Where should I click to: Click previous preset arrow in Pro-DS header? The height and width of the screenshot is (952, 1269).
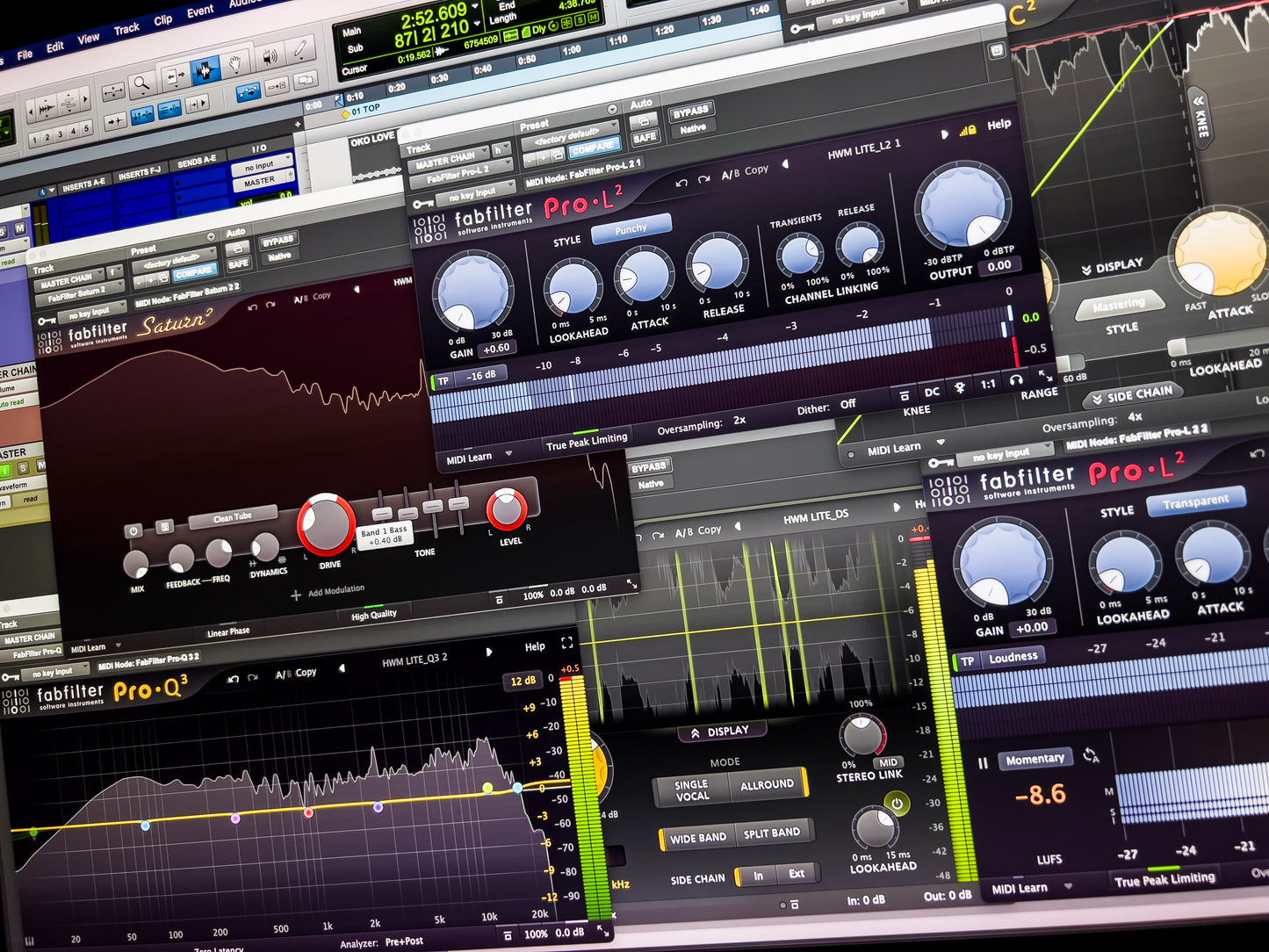click(738, 526)
